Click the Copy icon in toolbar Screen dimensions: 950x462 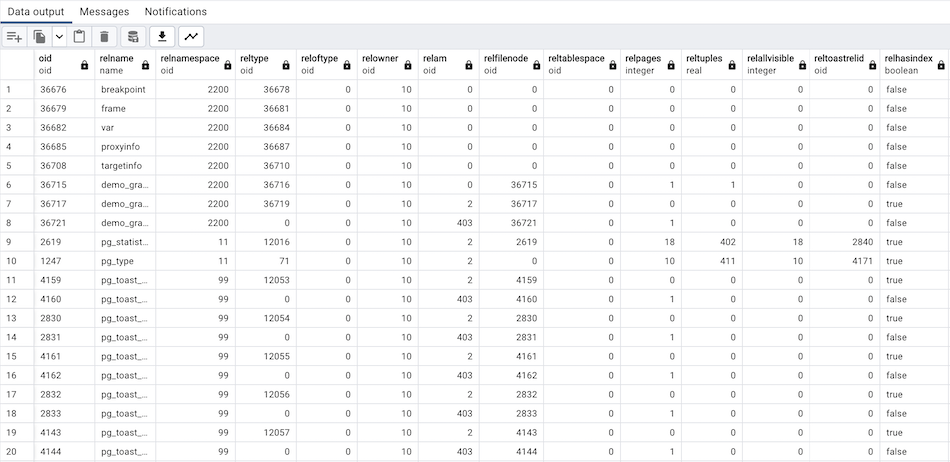coord(40,37)
